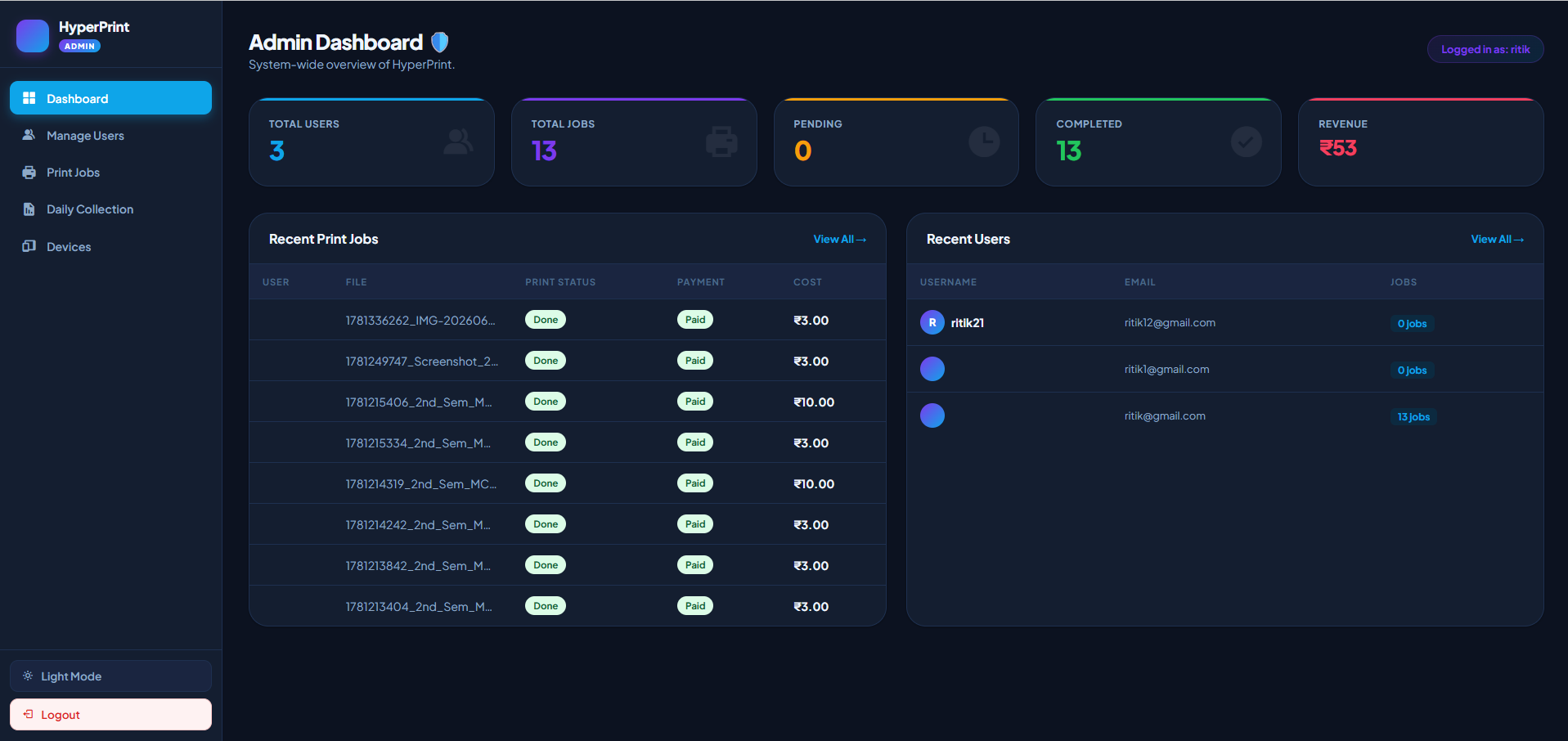The height and width of the screenshot is (741, 1568).
Task: Click the 13 jobs badge
Action: [1413, 416]
